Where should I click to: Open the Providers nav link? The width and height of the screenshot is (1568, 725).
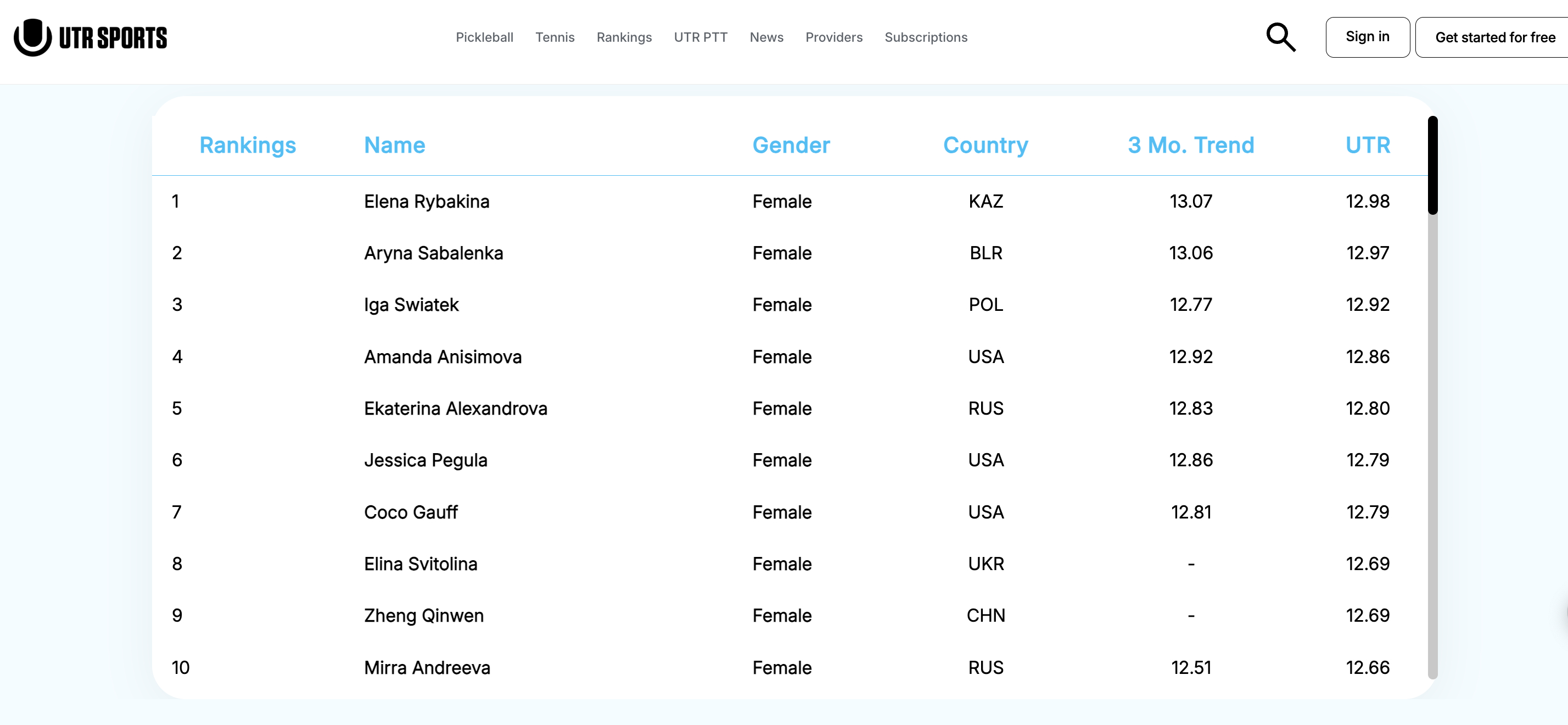pyautogui.click(x=833, y=37)
